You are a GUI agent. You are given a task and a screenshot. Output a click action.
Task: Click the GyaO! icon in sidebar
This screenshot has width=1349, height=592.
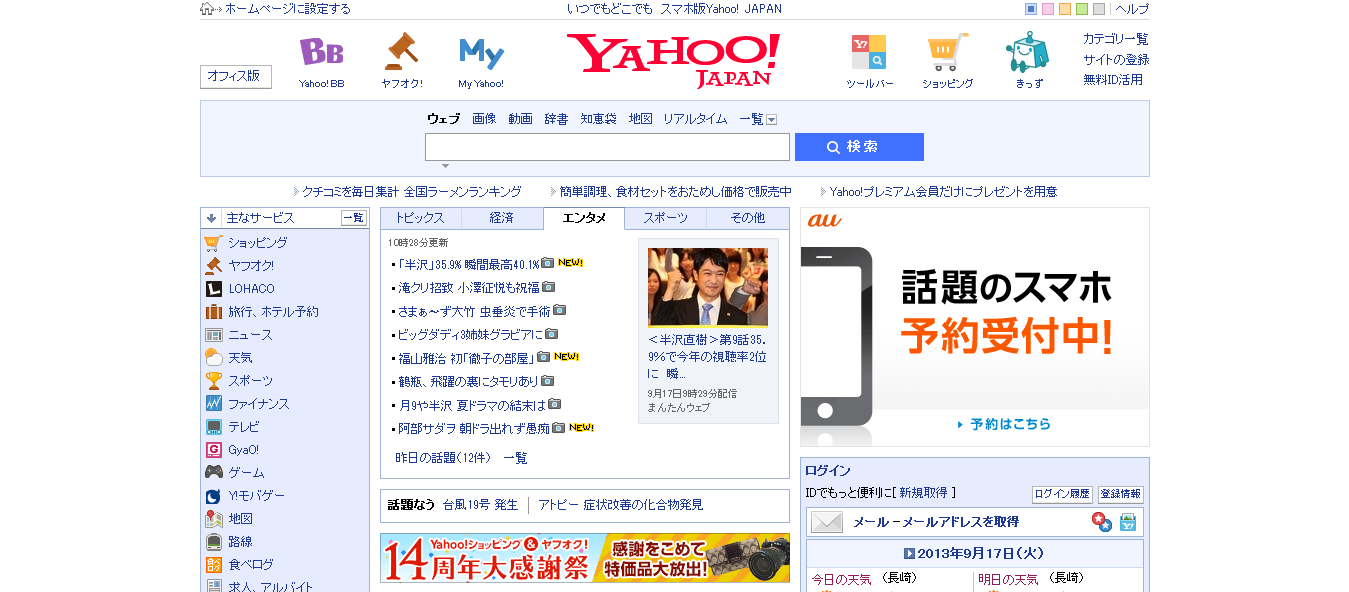213,450
